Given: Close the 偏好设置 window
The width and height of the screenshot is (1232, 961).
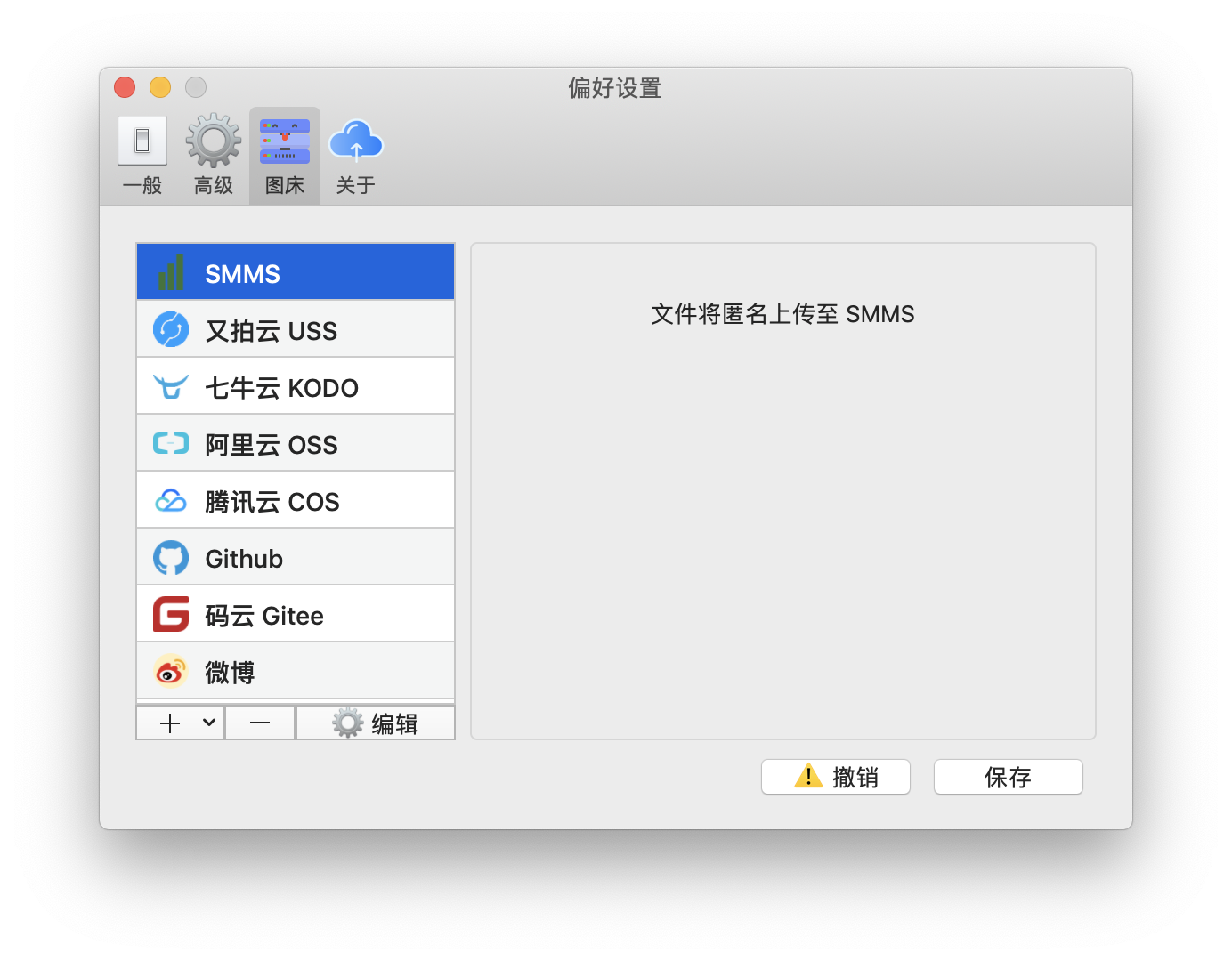Looking at the screenshot, I should coord(125,87).
